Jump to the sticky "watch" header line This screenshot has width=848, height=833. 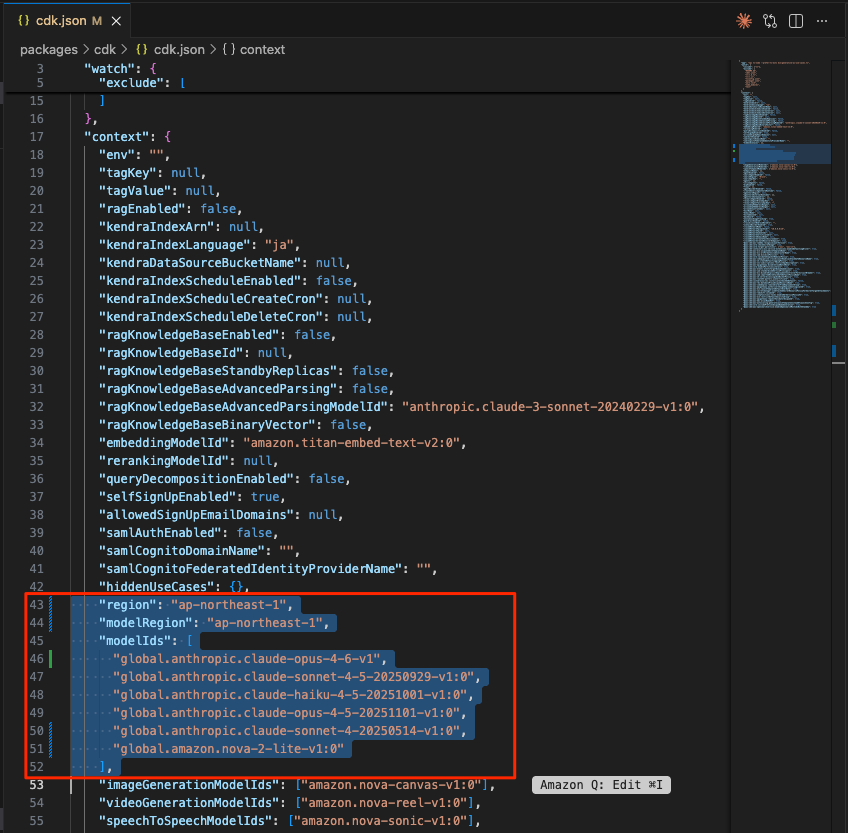point(111,69)
